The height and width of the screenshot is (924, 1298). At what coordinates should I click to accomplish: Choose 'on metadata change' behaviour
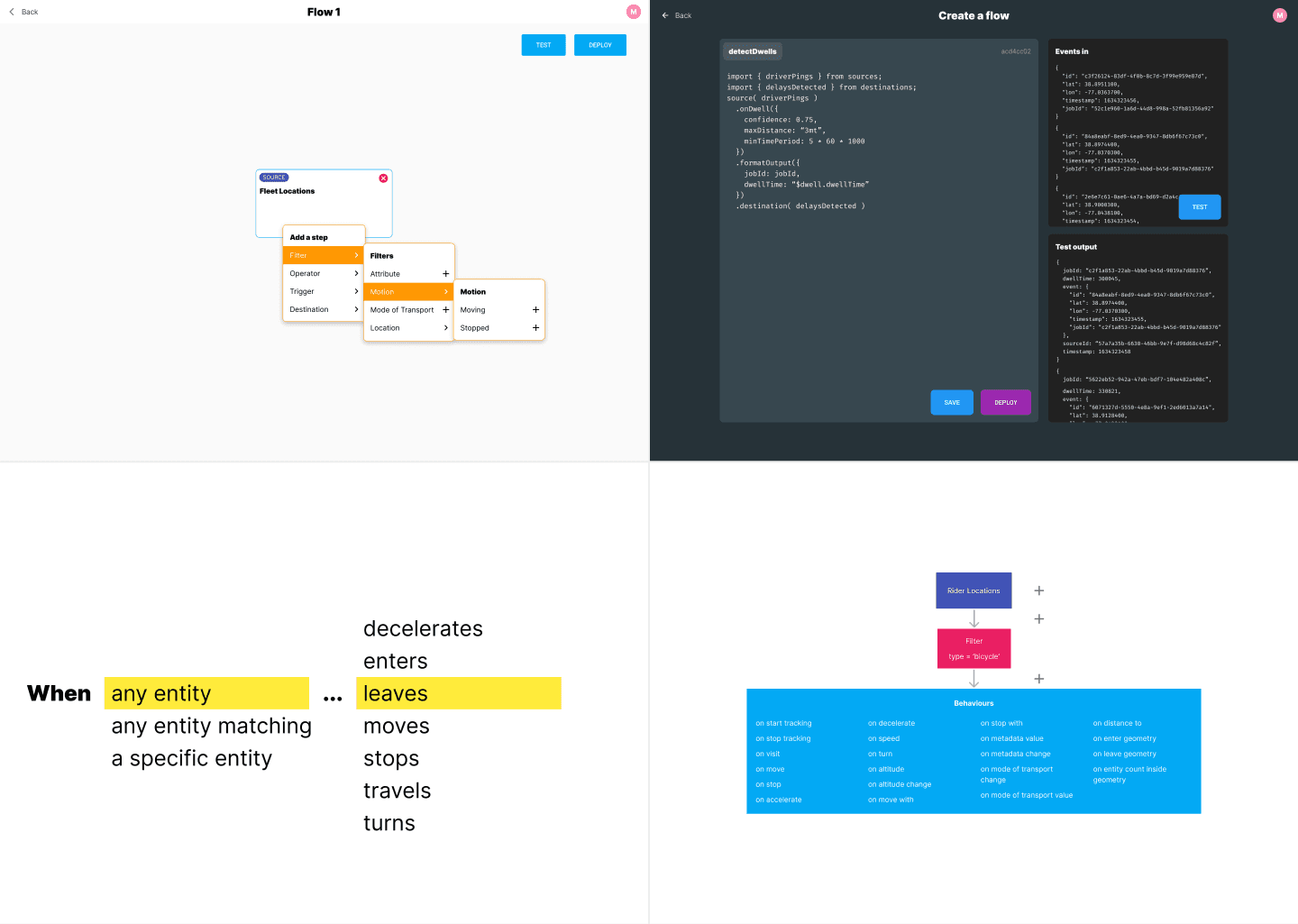[x=1016, y=754]
